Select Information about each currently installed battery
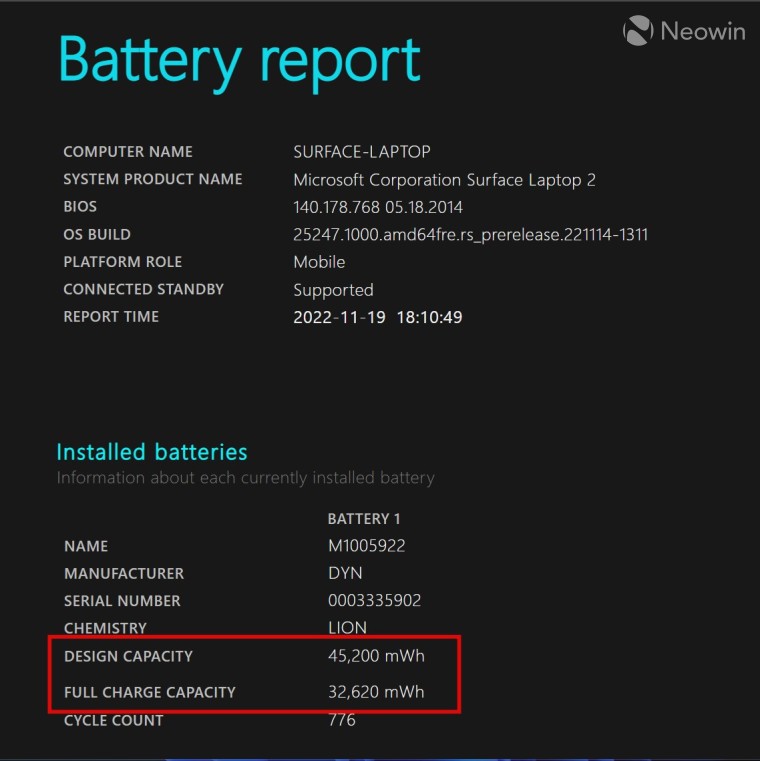The image size is (760, 761). point(246,478)
